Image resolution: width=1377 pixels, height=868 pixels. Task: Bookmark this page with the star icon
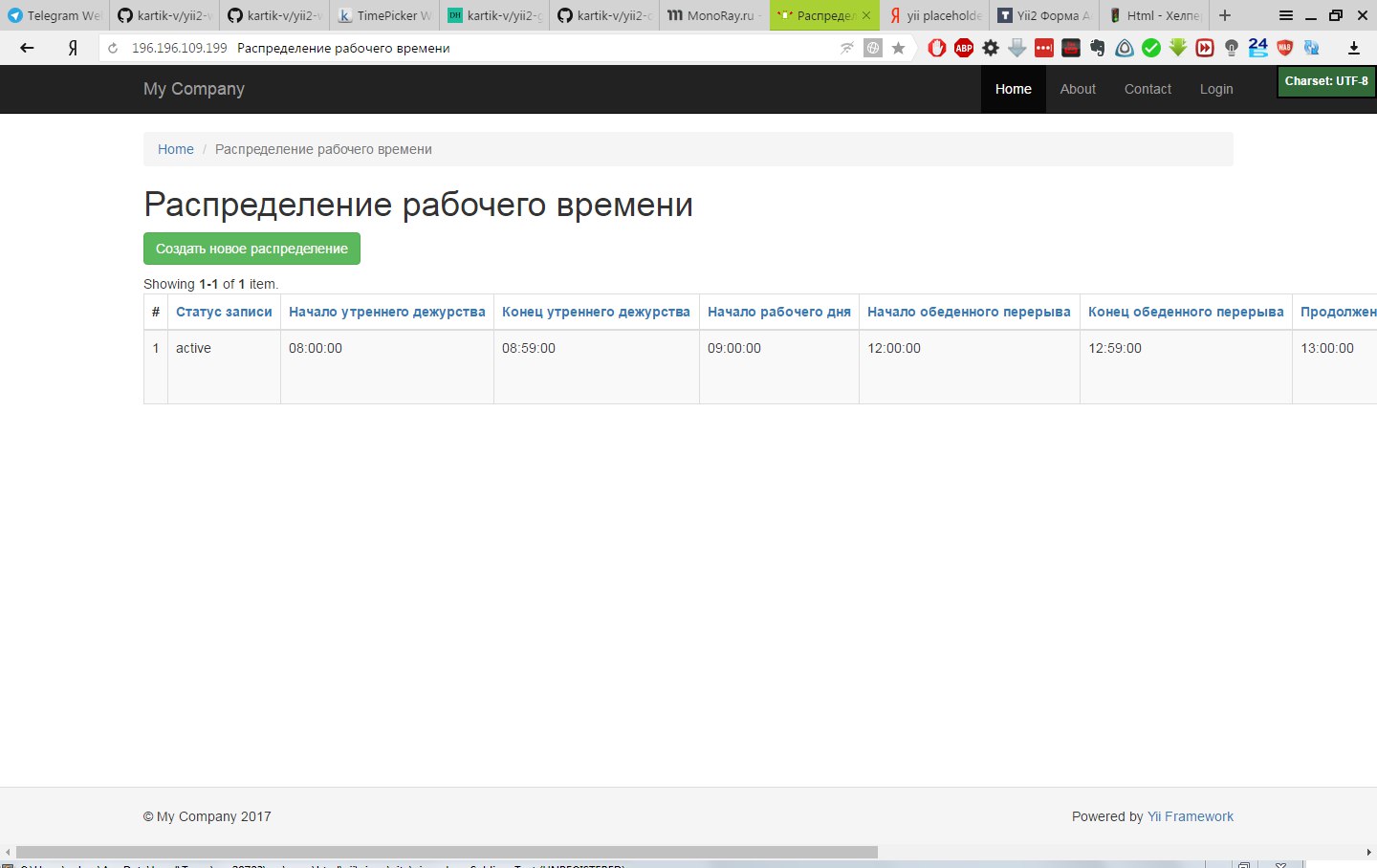[898, 48]
